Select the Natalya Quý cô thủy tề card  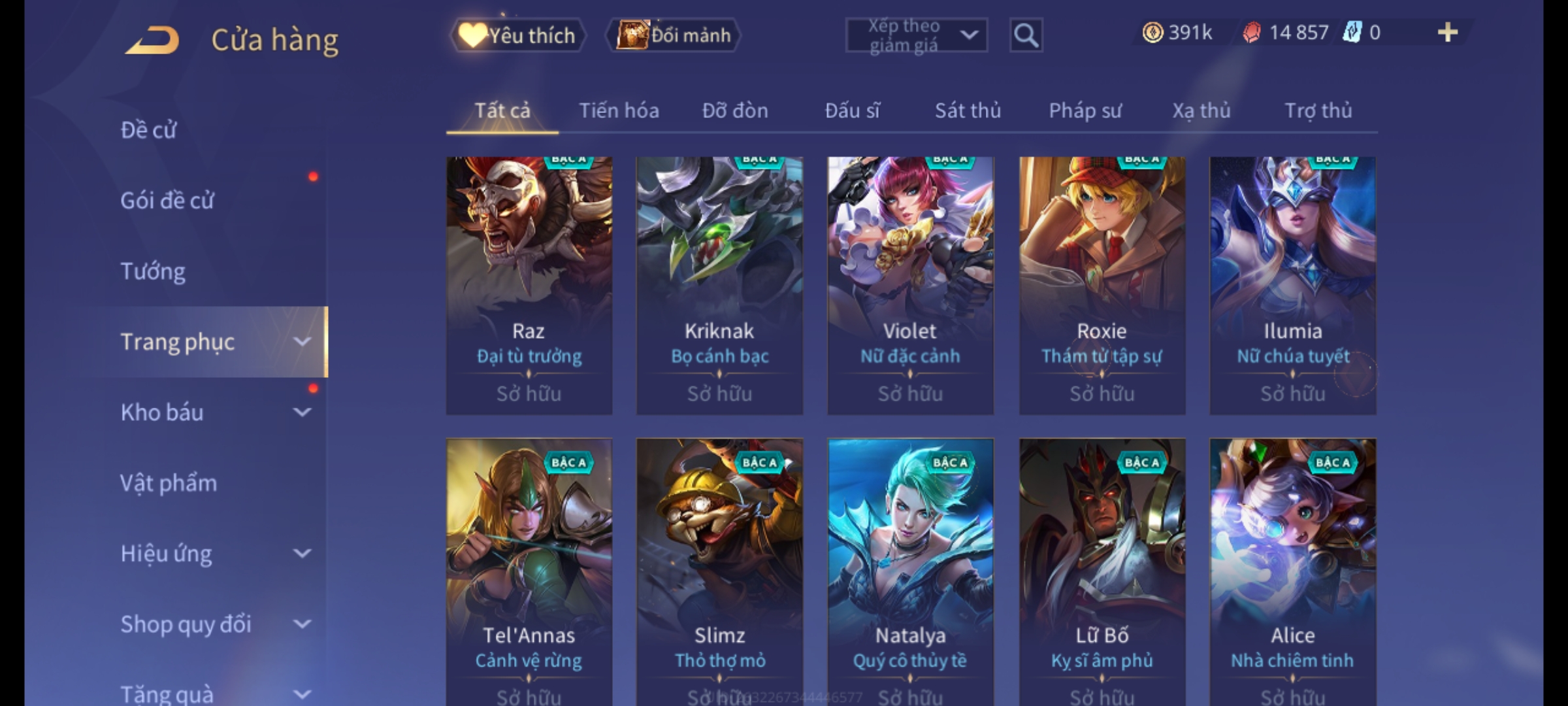tap(910, 572)
